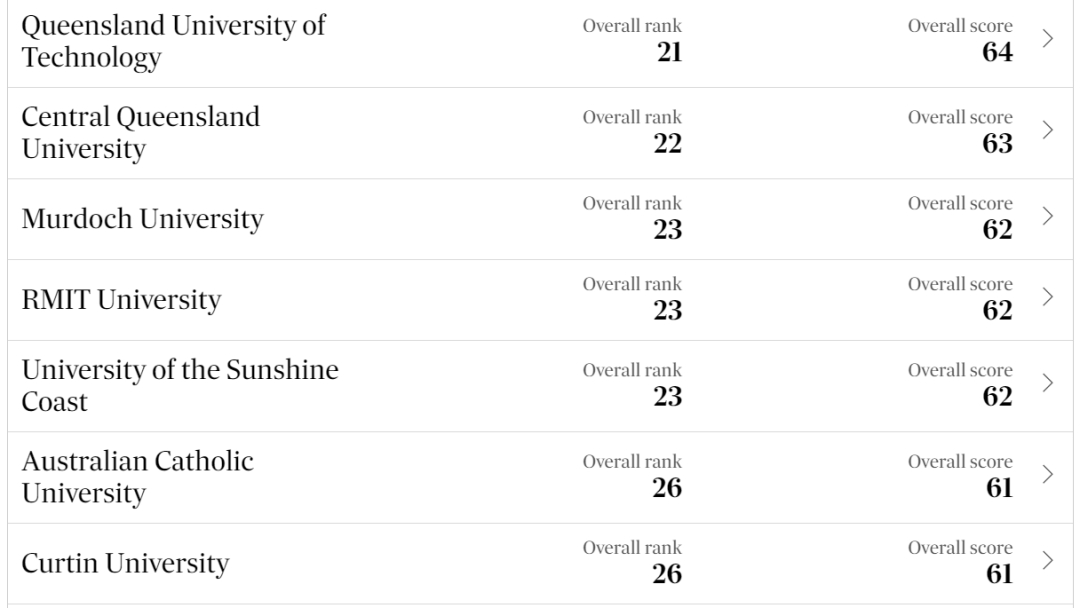This screenshot has width=1080, height=608.
Task: Select Curtin University's overall score of 61
Action: (997, 573)
